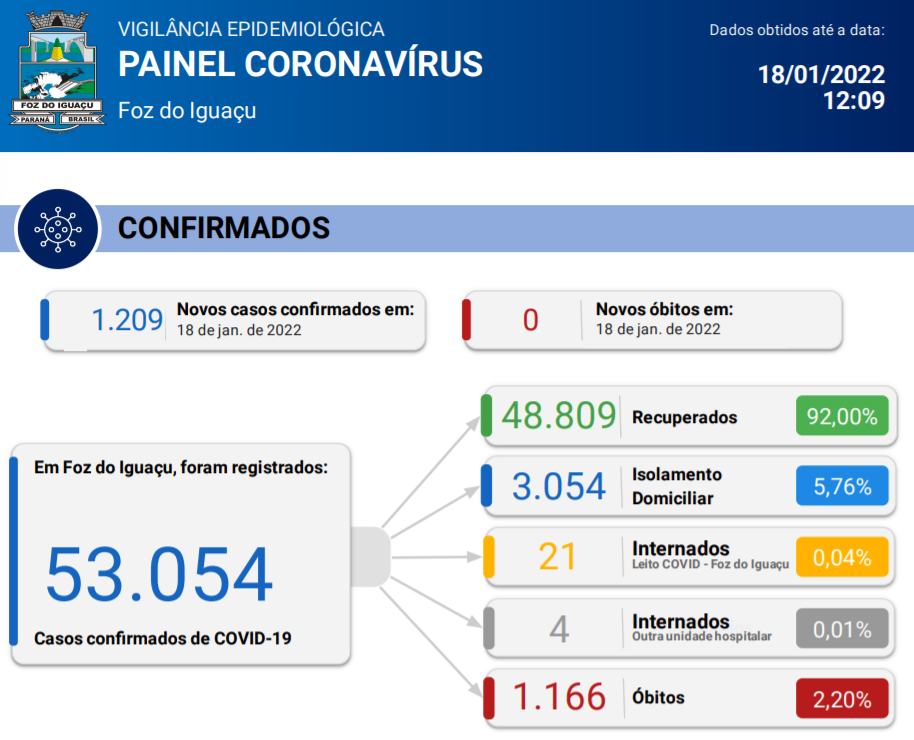Click the gray 0,01% badge
This screenshot has width=914, height=740.
[x=842, y=629]
